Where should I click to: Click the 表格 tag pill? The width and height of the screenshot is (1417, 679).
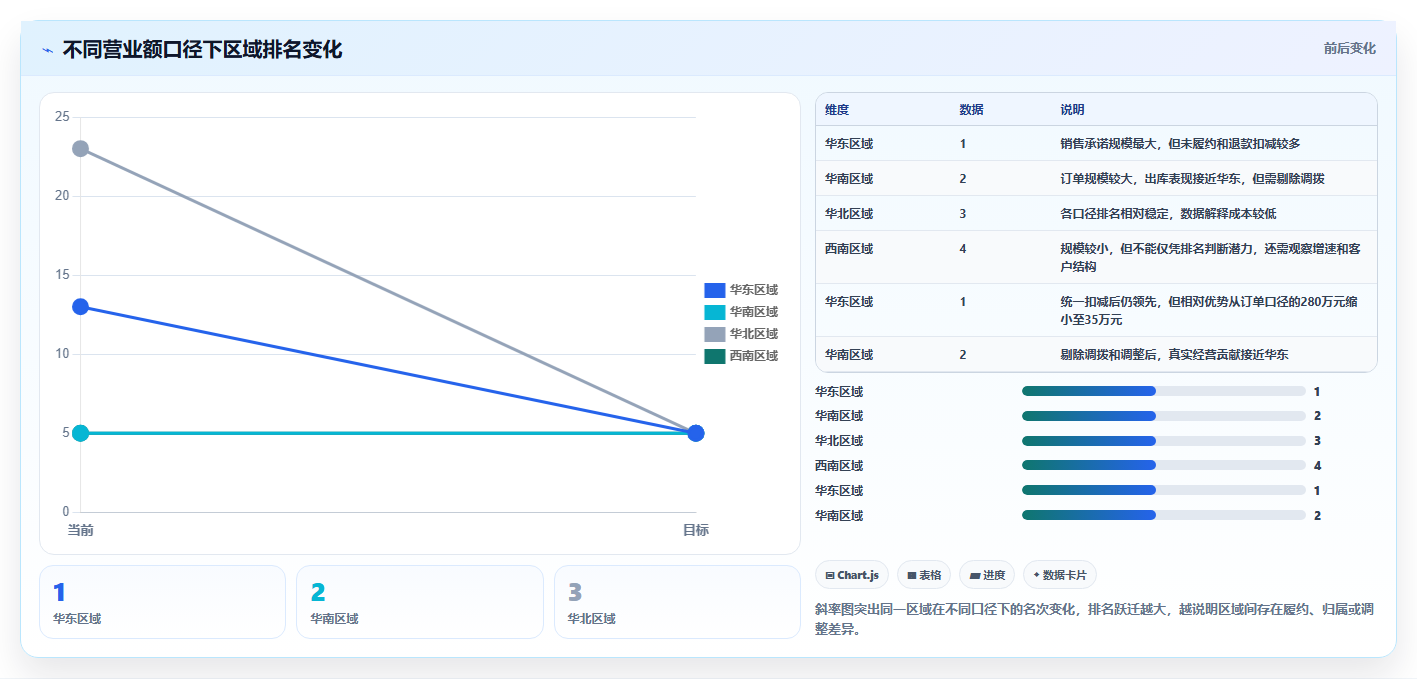click(x=925, y=575)
